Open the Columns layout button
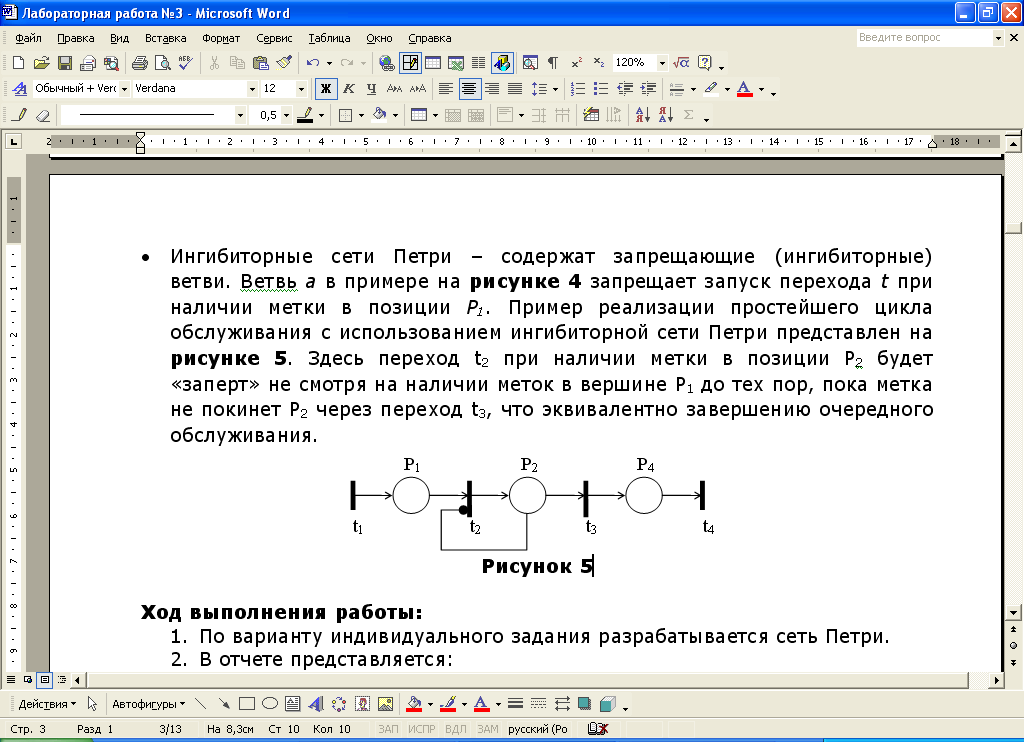Image resolution: width=1024 pixels, height=742 pixels. tap(479, 63)
